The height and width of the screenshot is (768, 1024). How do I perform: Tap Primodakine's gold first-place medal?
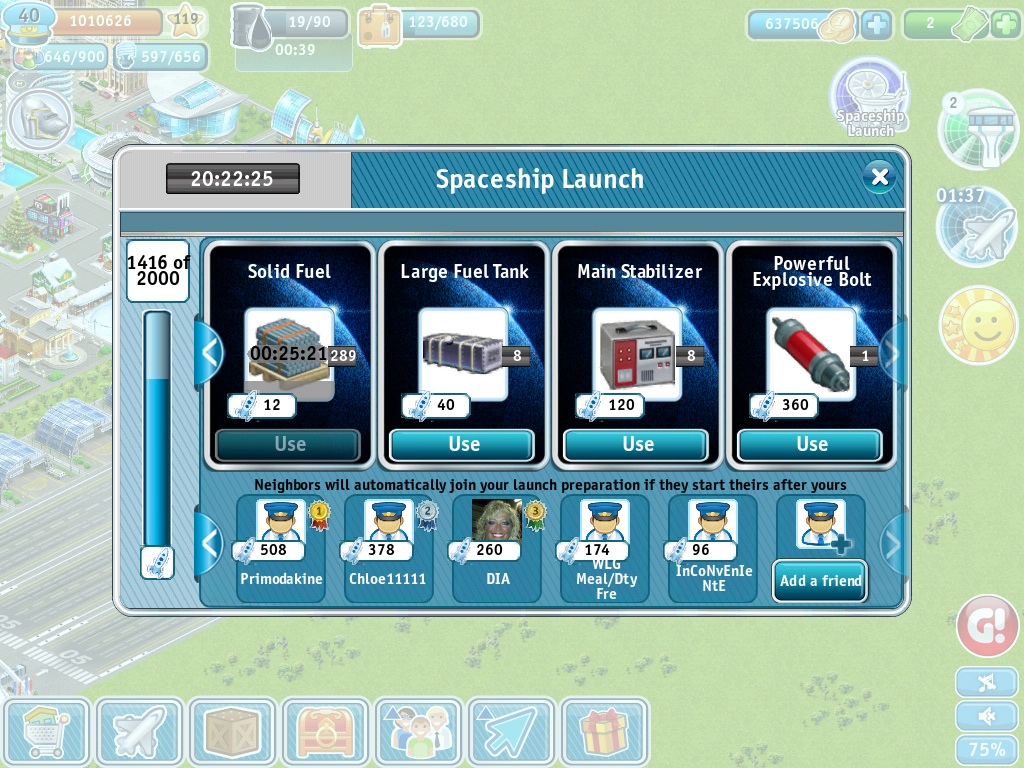pos(319,515)
